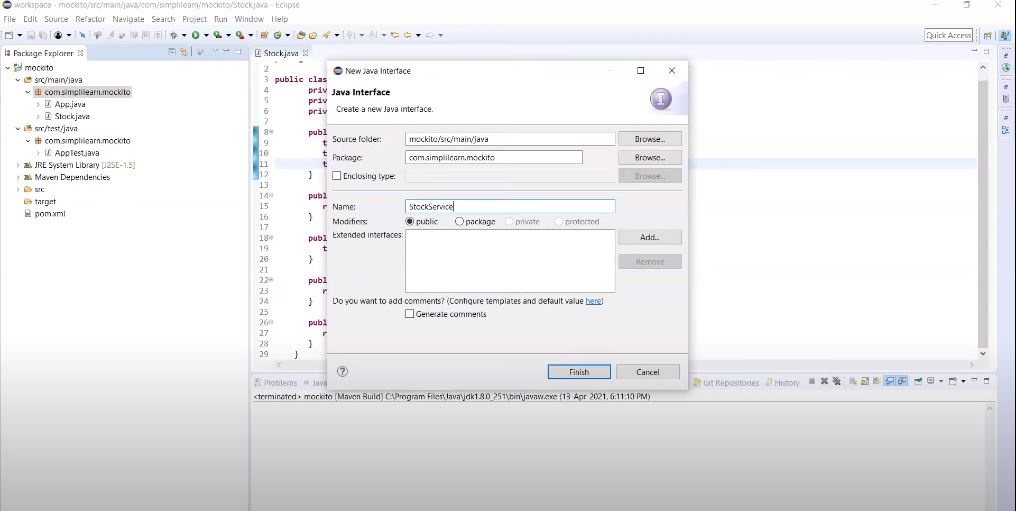1016x511 pixels.
Task: Click the Package text field
Action: (494, 157)
